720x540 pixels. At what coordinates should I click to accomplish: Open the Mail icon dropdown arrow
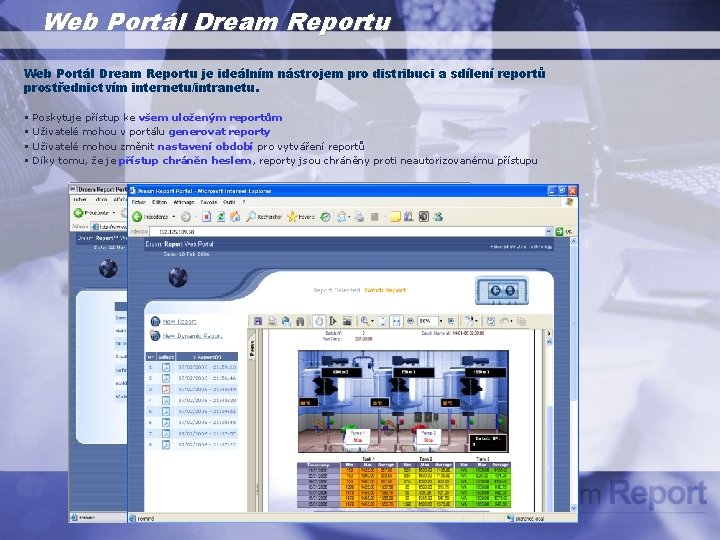point(349,217)
